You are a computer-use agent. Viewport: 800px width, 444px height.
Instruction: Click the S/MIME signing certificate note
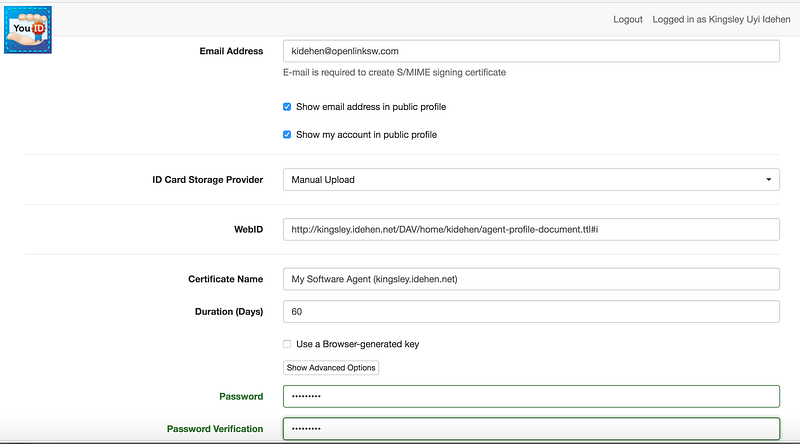click(x=394, y=72)
